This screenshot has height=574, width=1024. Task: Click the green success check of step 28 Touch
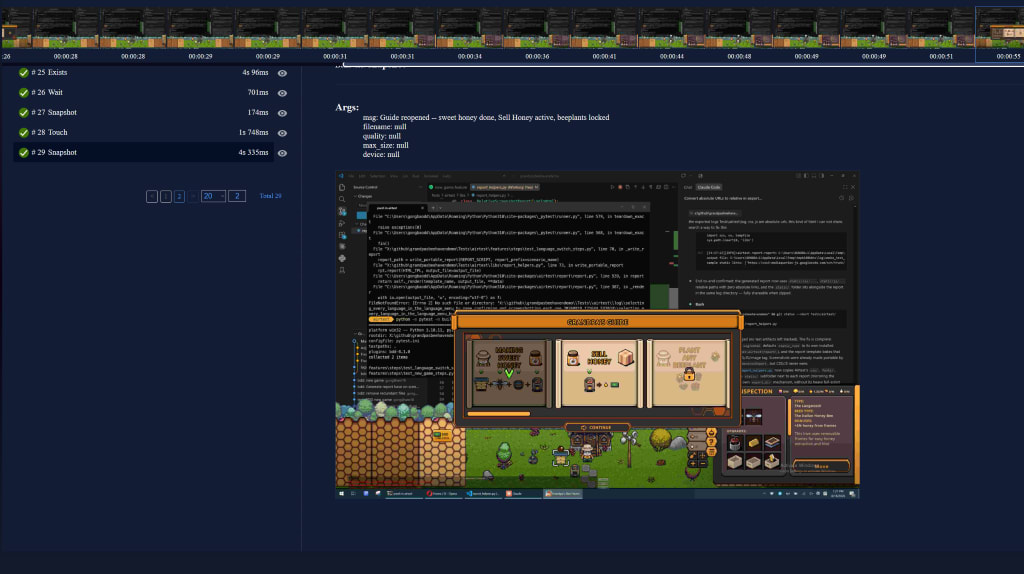coord(24,133)
